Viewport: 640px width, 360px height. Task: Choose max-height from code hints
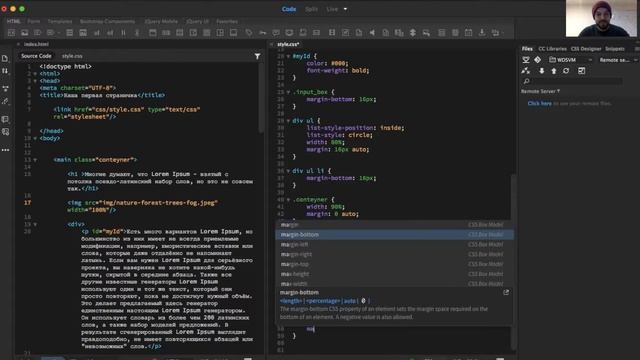[x=394, y=274]
